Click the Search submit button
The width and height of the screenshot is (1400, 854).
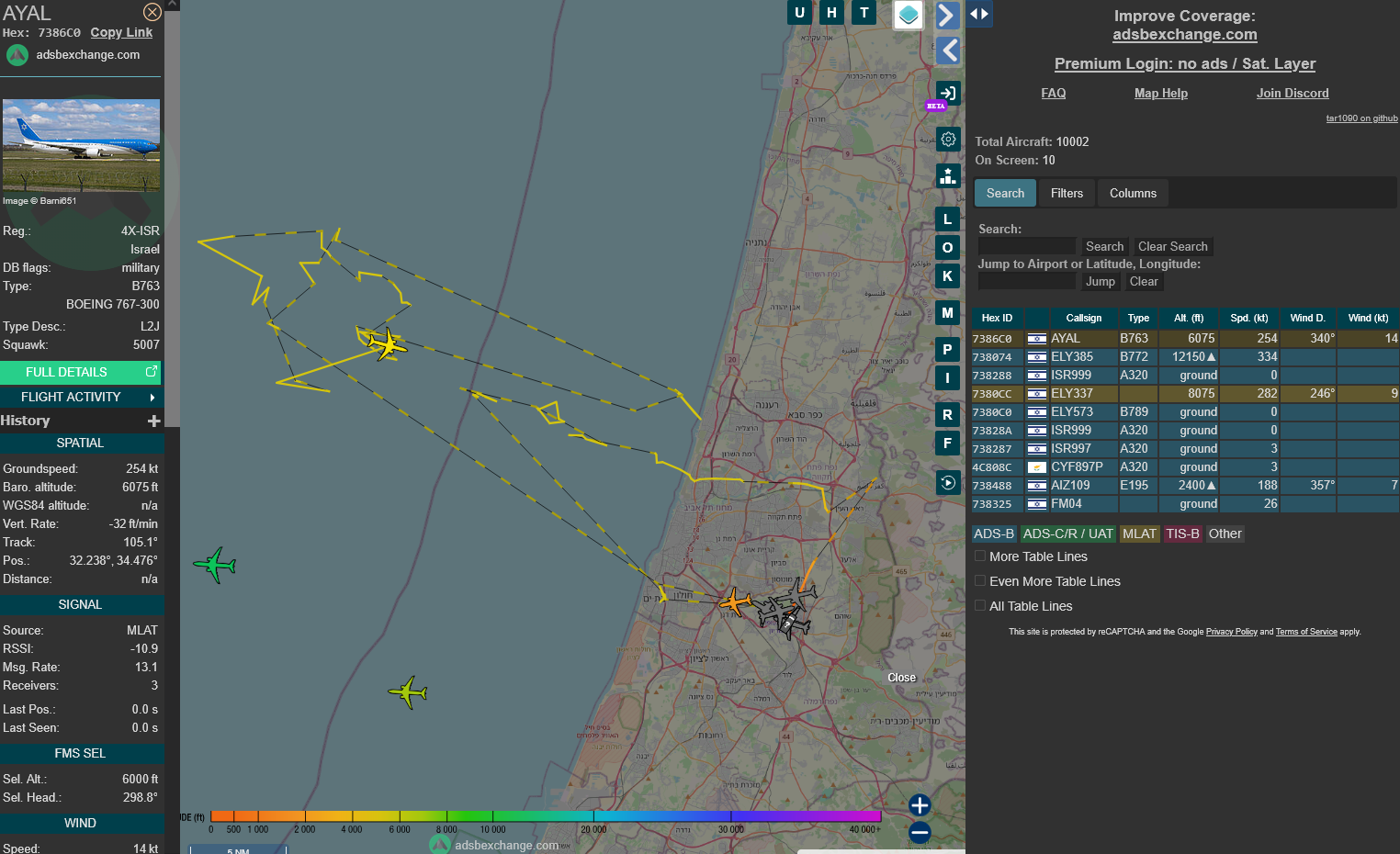(x=1104, y=246)
